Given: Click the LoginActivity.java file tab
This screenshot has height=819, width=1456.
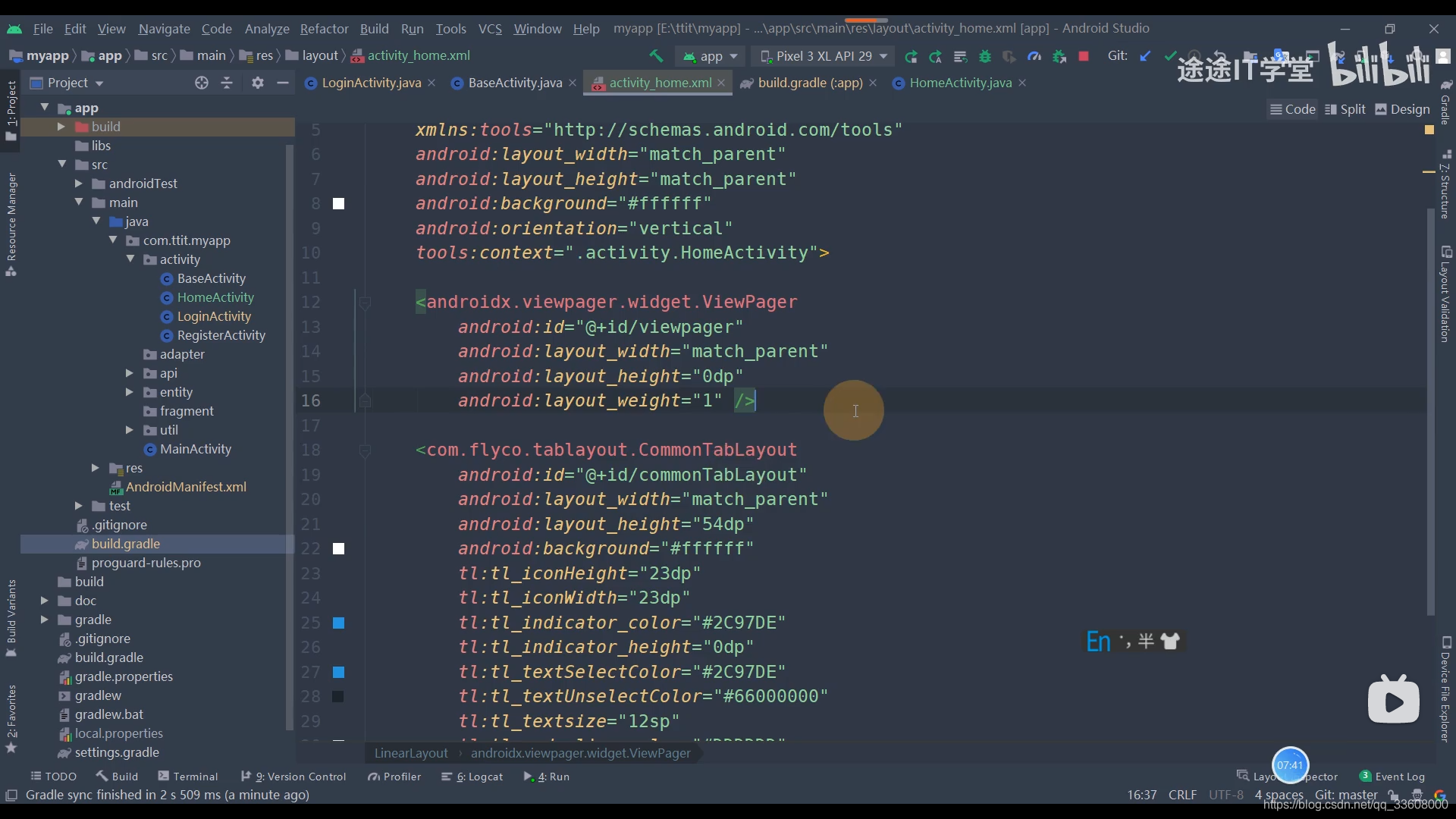Looking at the screenshot, I should coord(370,82).
